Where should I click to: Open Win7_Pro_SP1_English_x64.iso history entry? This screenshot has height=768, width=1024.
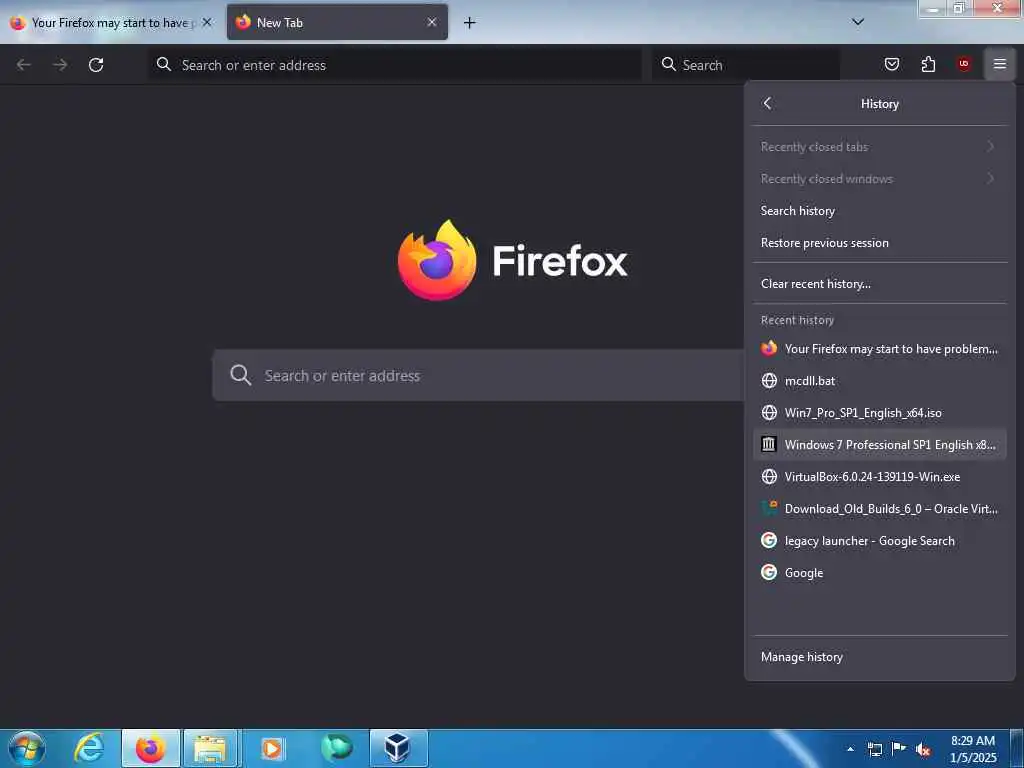pos(879,413)
